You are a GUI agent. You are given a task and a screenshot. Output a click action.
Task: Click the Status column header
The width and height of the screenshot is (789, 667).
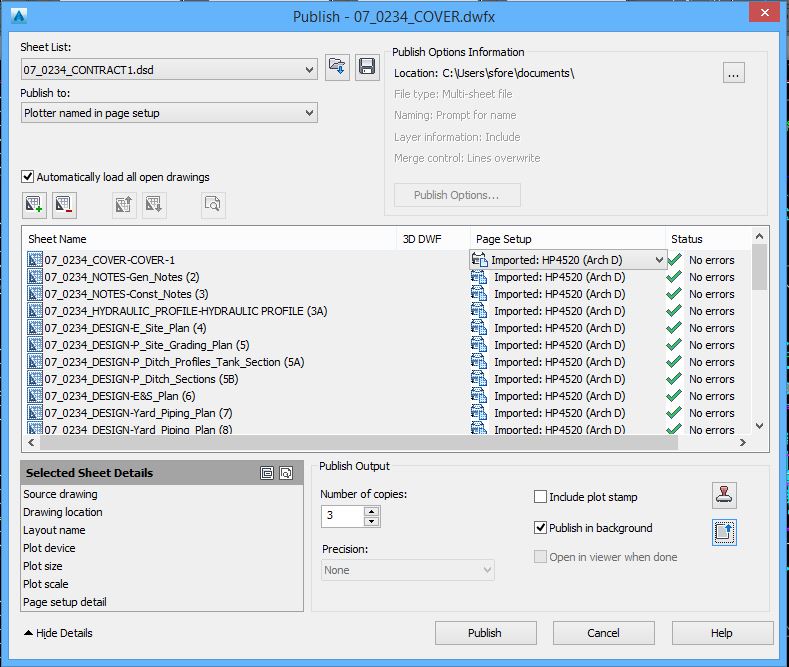click(708, 239)
